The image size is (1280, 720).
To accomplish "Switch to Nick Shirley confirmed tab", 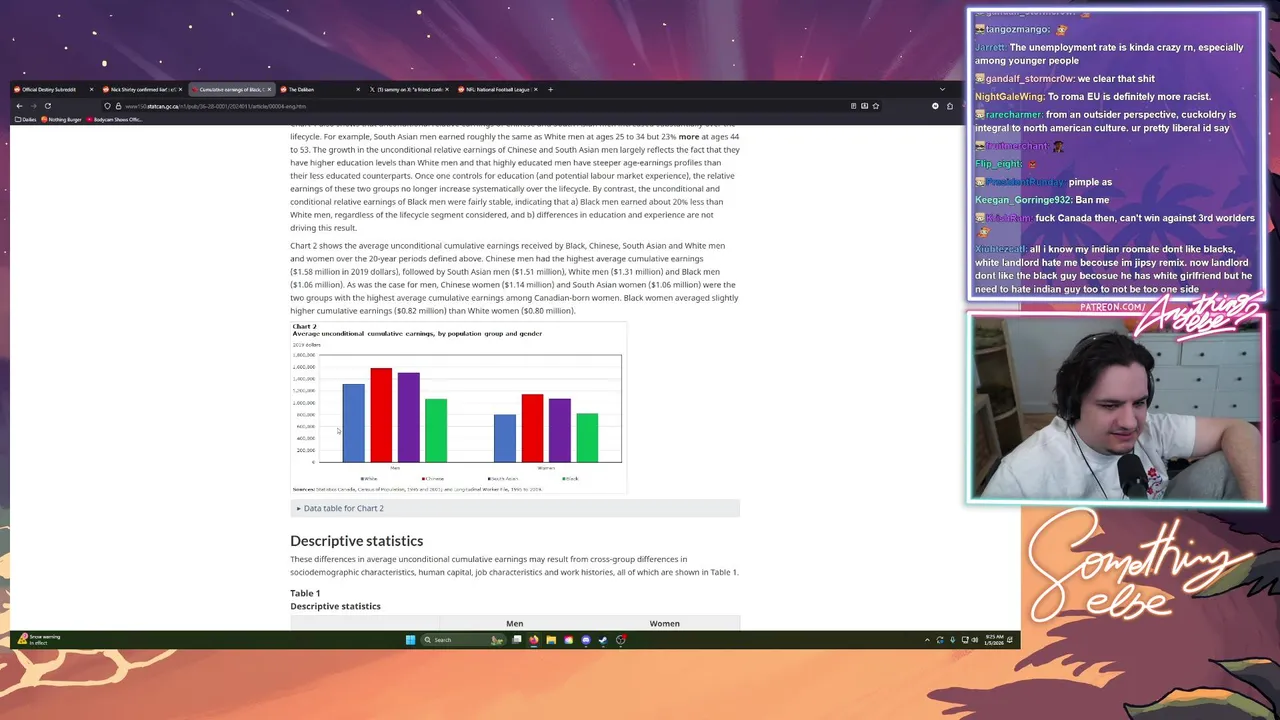I will coord(143,89).
